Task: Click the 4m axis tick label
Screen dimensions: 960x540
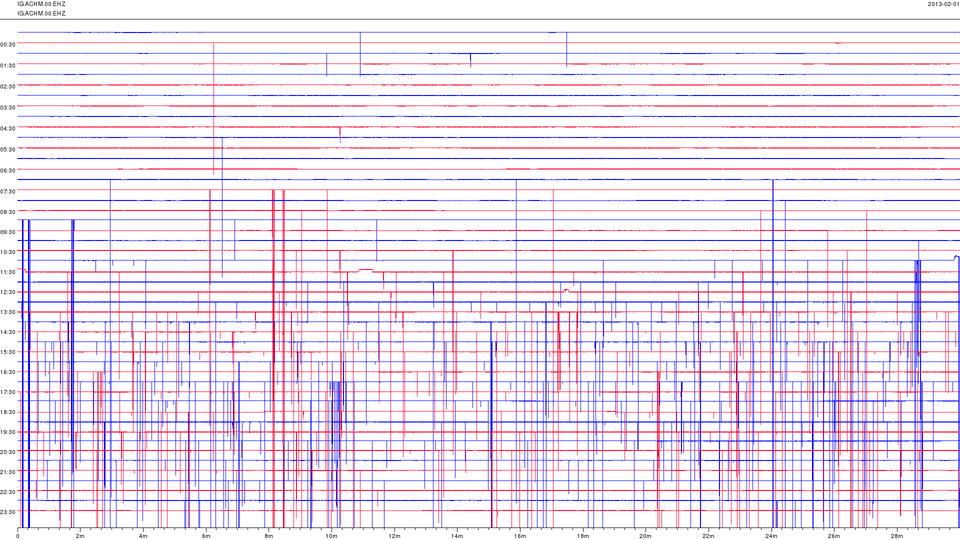Action: pos(143,536)
